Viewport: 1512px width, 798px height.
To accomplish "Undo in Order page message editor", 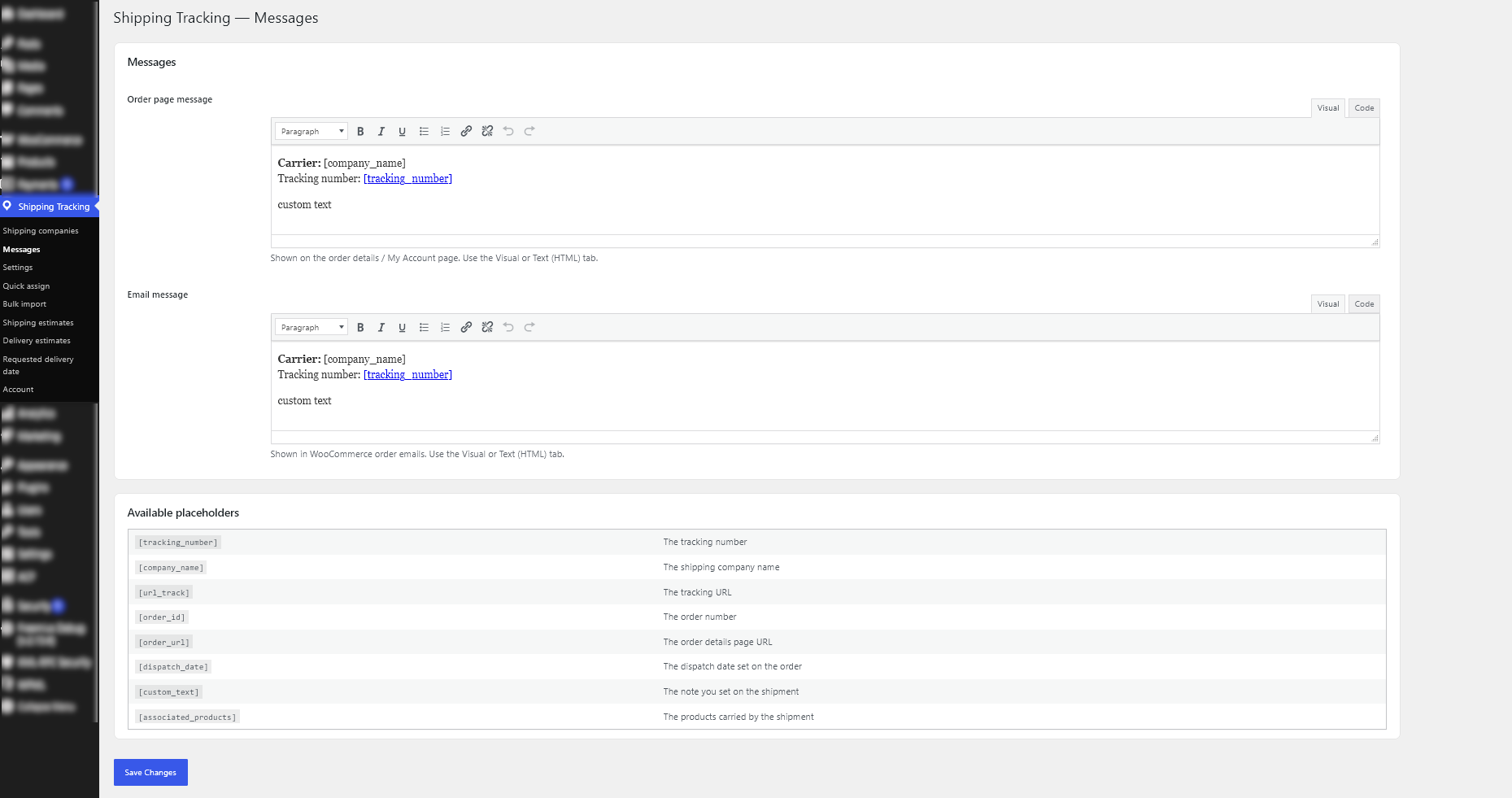I will 508,131.
